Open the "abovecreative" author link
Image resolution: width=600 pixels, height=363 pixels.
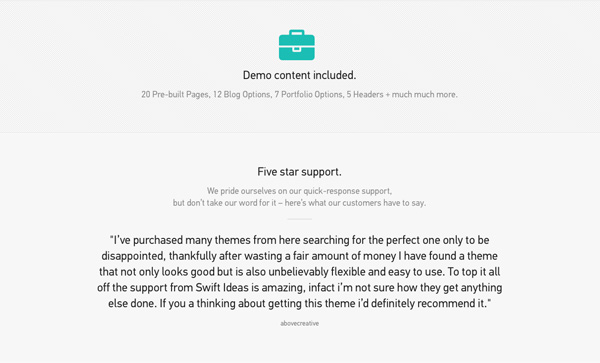(299, 324)
